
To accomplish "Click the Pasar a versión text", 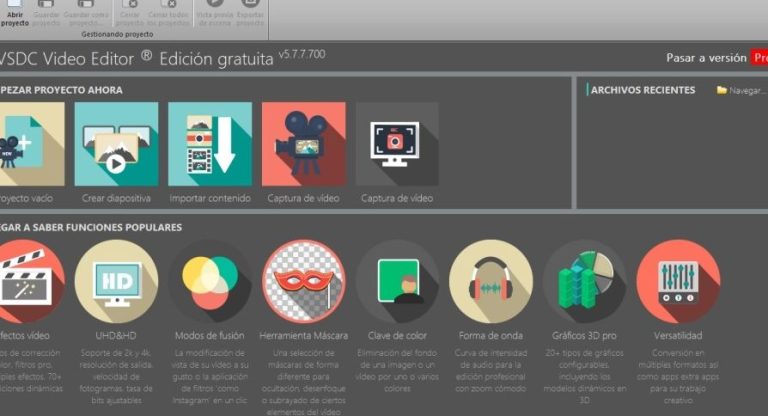I will (706, 58).
